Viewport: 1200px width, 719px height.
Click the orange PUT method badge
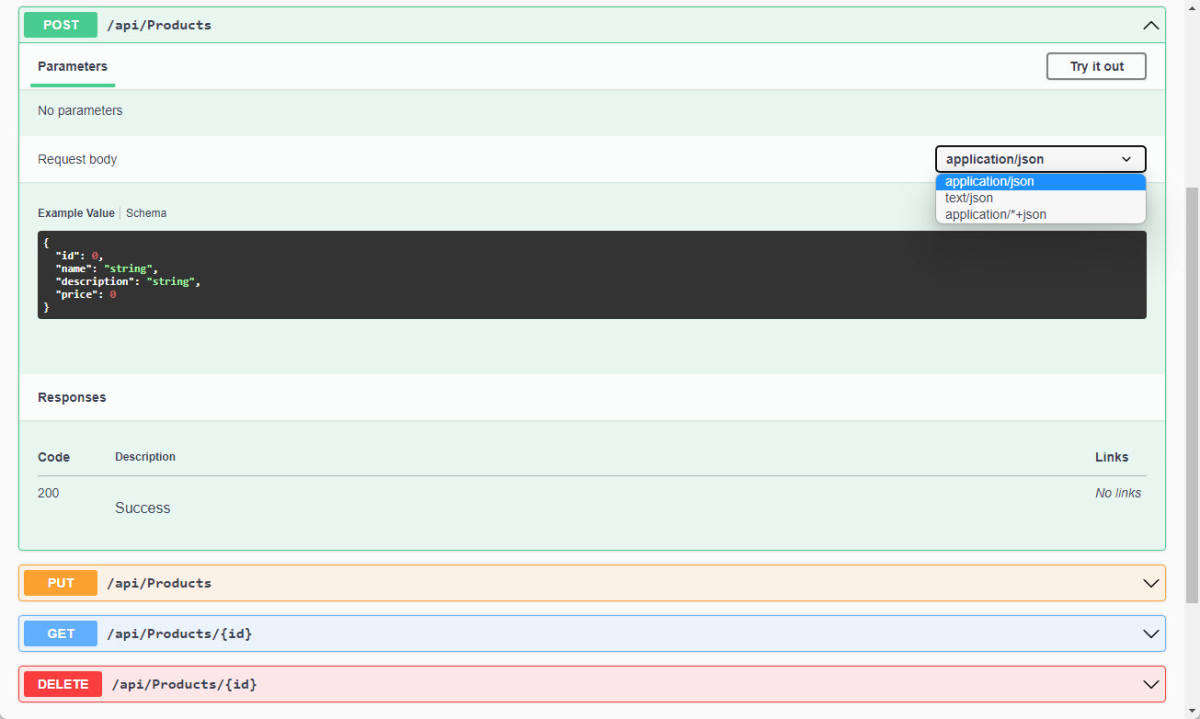(60, 583)
